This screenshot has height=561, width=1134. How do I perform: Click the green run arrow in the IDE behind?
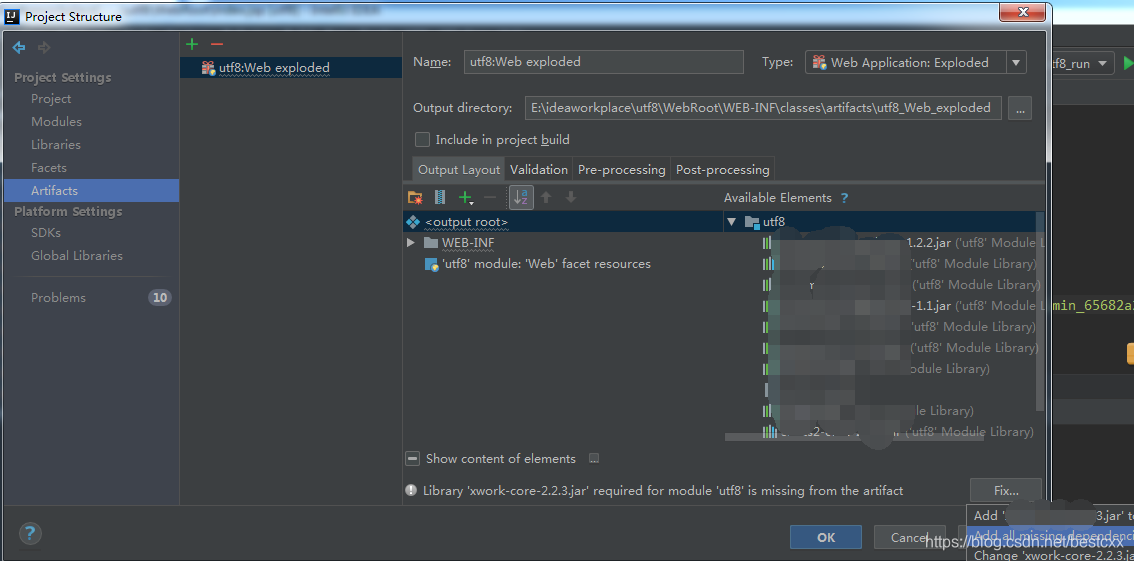point(1127,64)
